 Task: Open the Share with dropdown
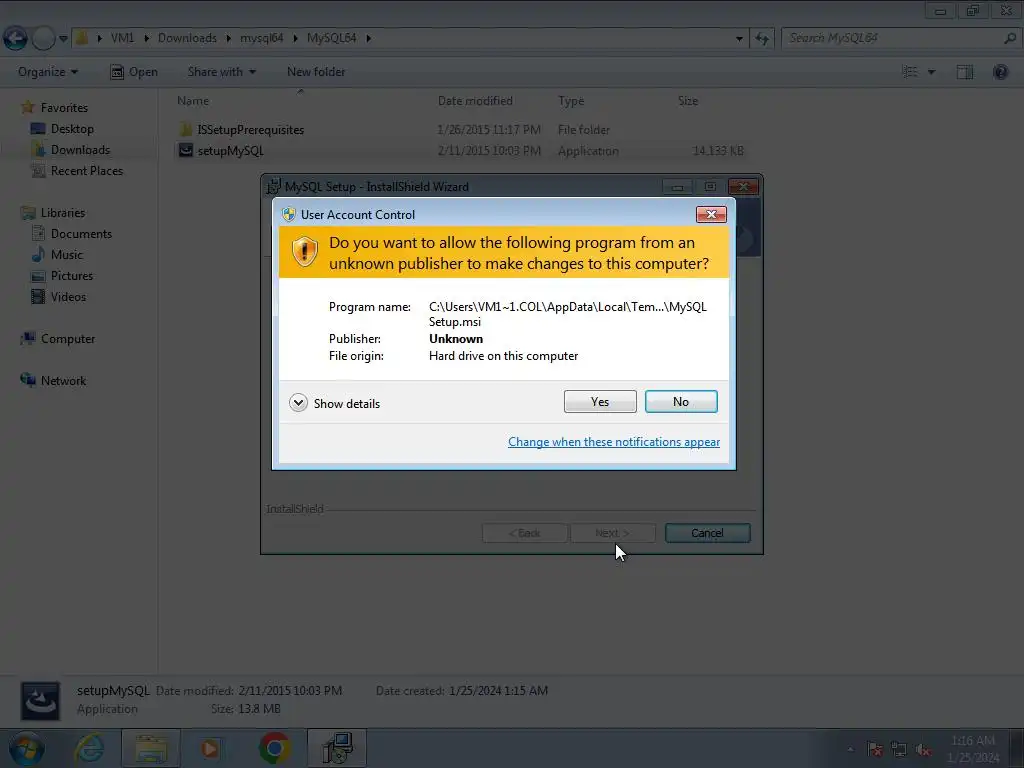point(221,72)
